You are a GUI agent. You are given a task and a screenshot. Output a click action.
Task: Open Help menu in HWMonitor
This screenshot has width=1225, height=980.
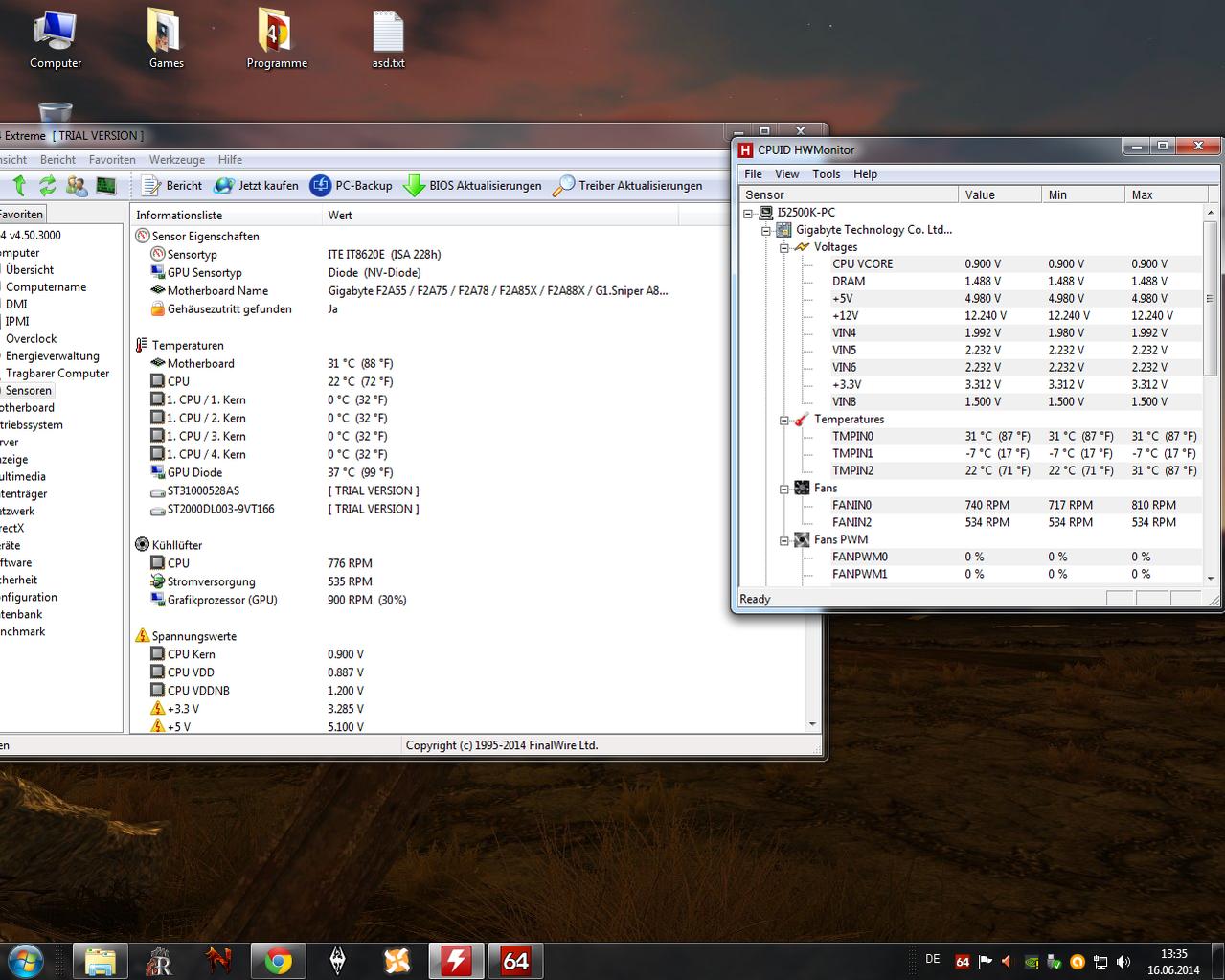pyautogui.click(x=866, y=174)
